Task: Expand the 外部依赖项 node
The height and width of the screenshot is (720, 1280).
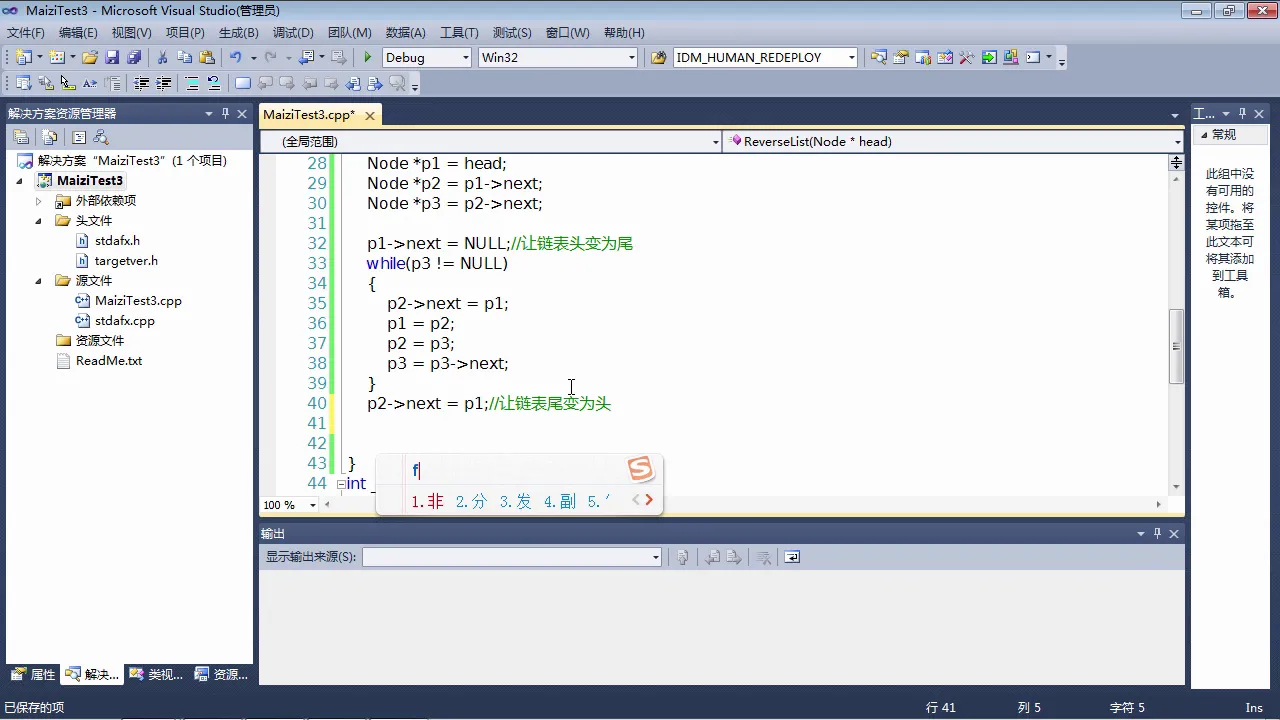Action: (x=40, y=201)
